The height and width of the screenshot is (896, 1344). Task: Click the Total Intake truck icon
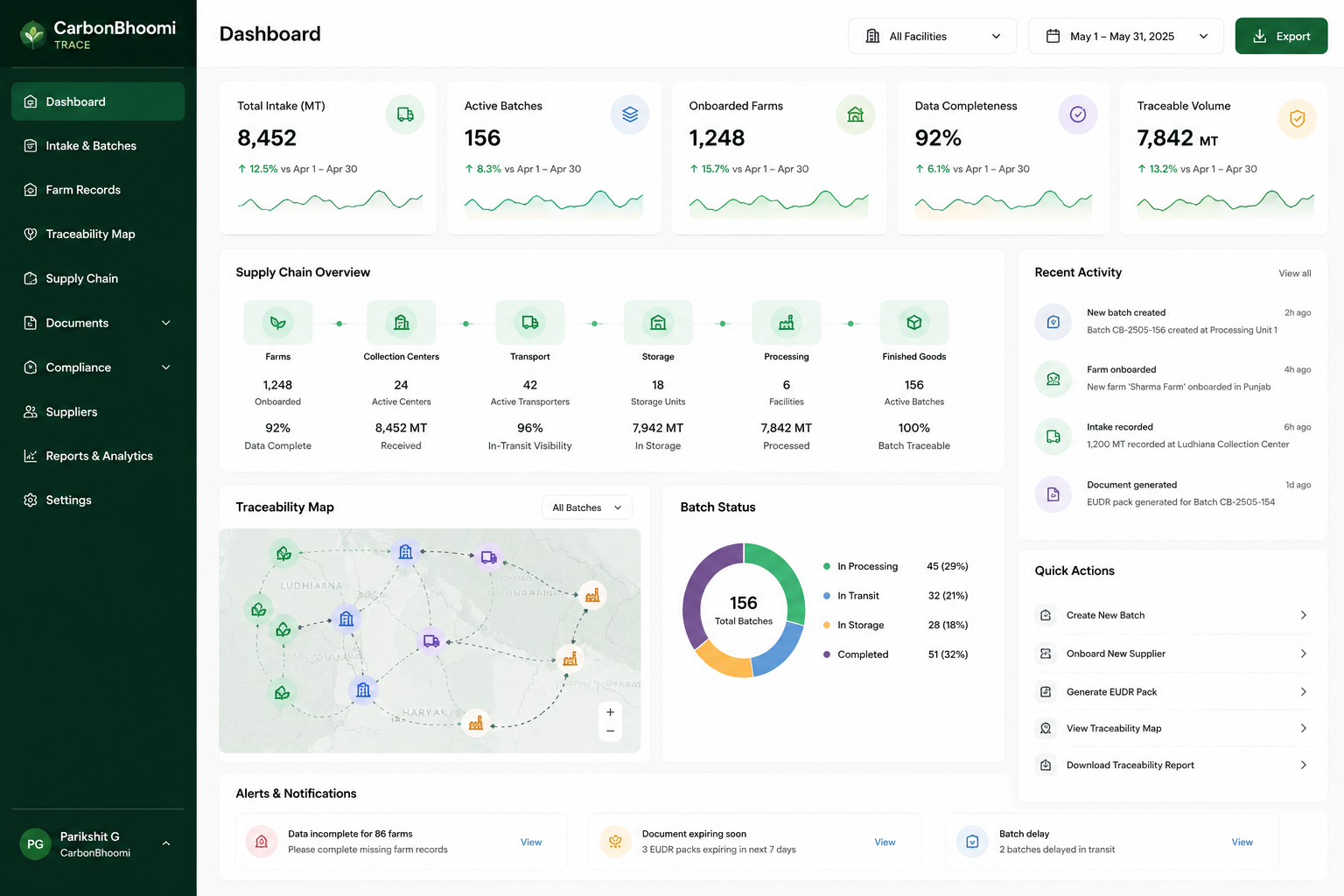405,115
